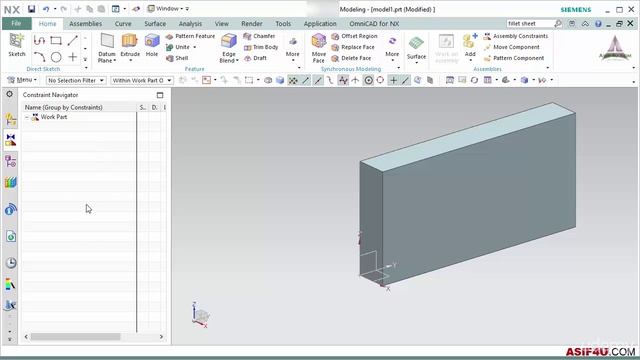Select the Rectangle sketch tool
The image size is (640, 360).
[56, 40]
